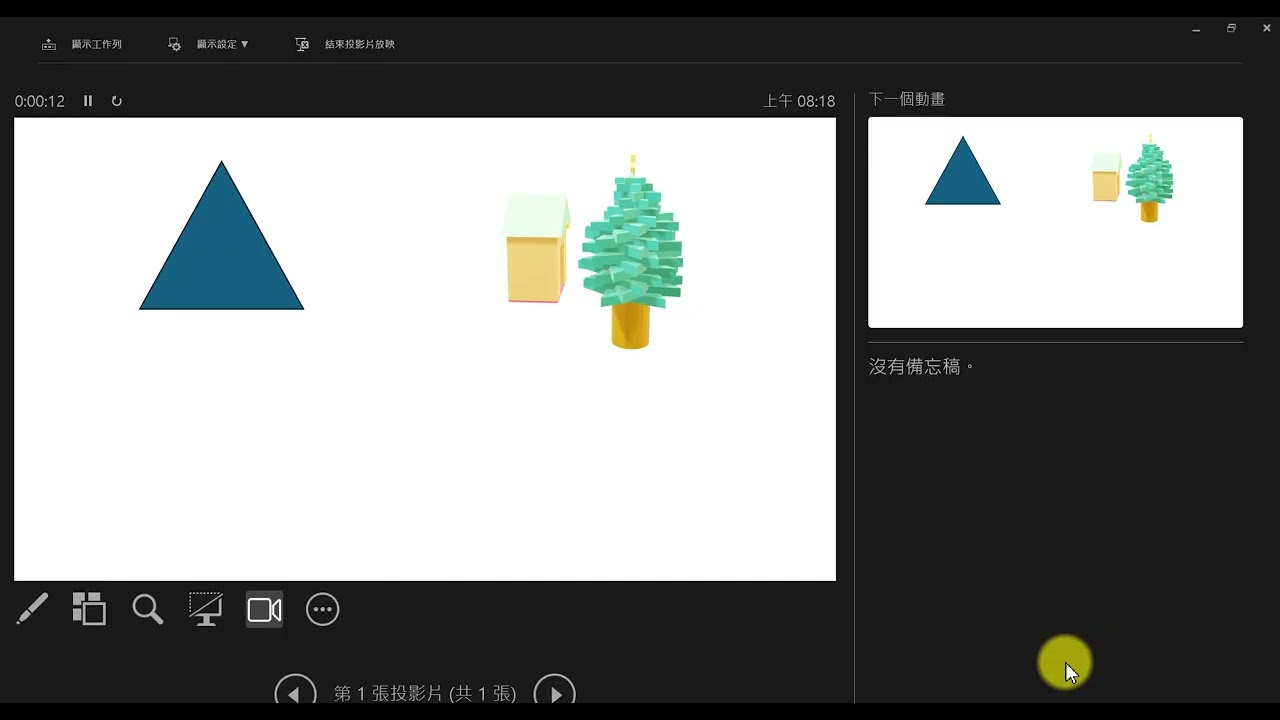The image size is (1280, 720).
Task: Minimize the presenter view window
Action: point(1196,29)
